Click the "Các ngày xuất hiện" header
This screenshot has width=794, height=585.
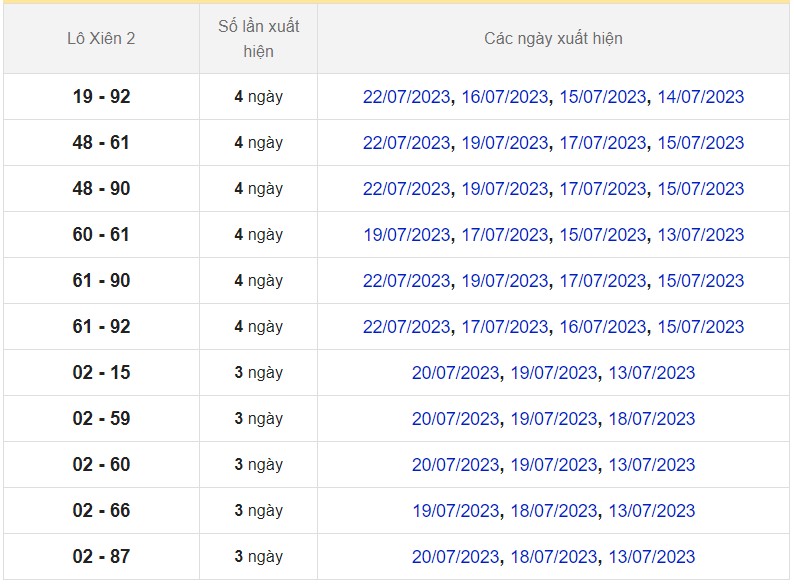click(553, 39)
